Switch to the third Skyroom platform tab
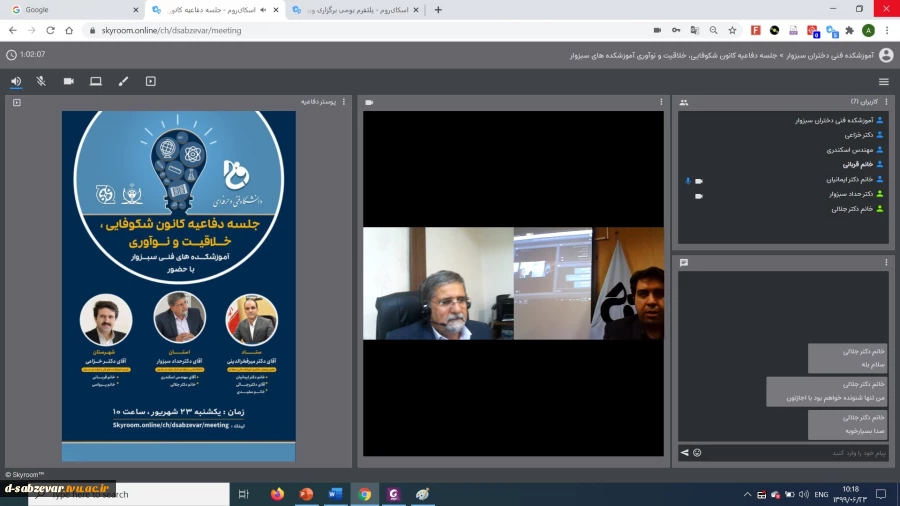Screen dimensions: 900x506 pyautogui.click(x=354, y=10)
